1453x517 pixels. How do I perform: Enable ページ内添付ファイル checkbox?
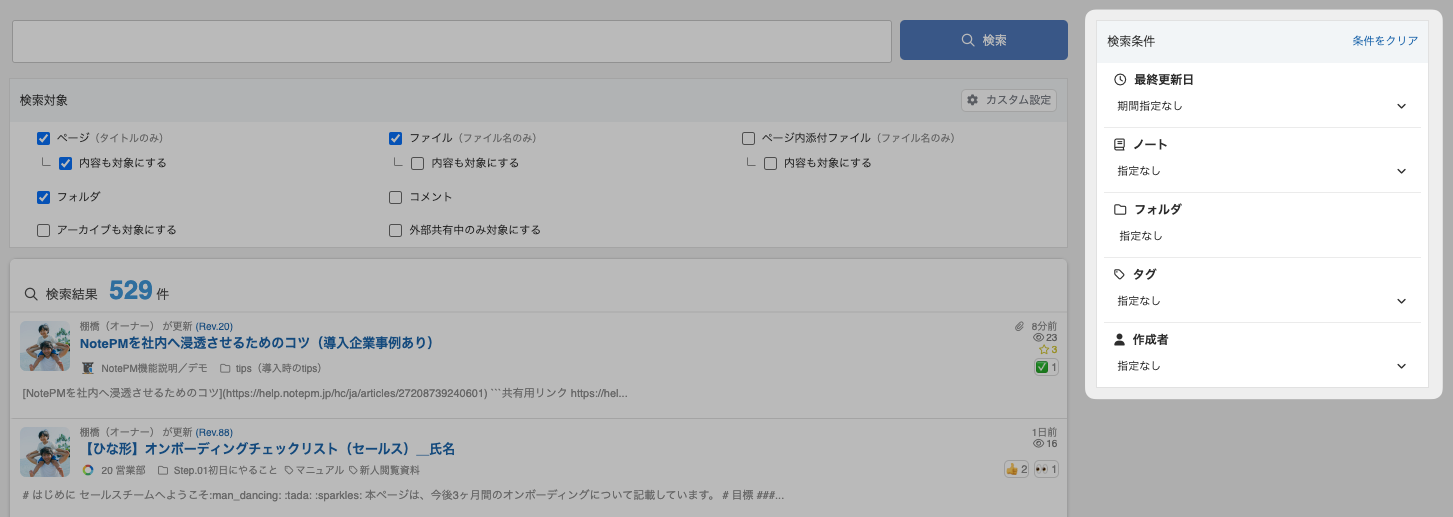[748, 138]
